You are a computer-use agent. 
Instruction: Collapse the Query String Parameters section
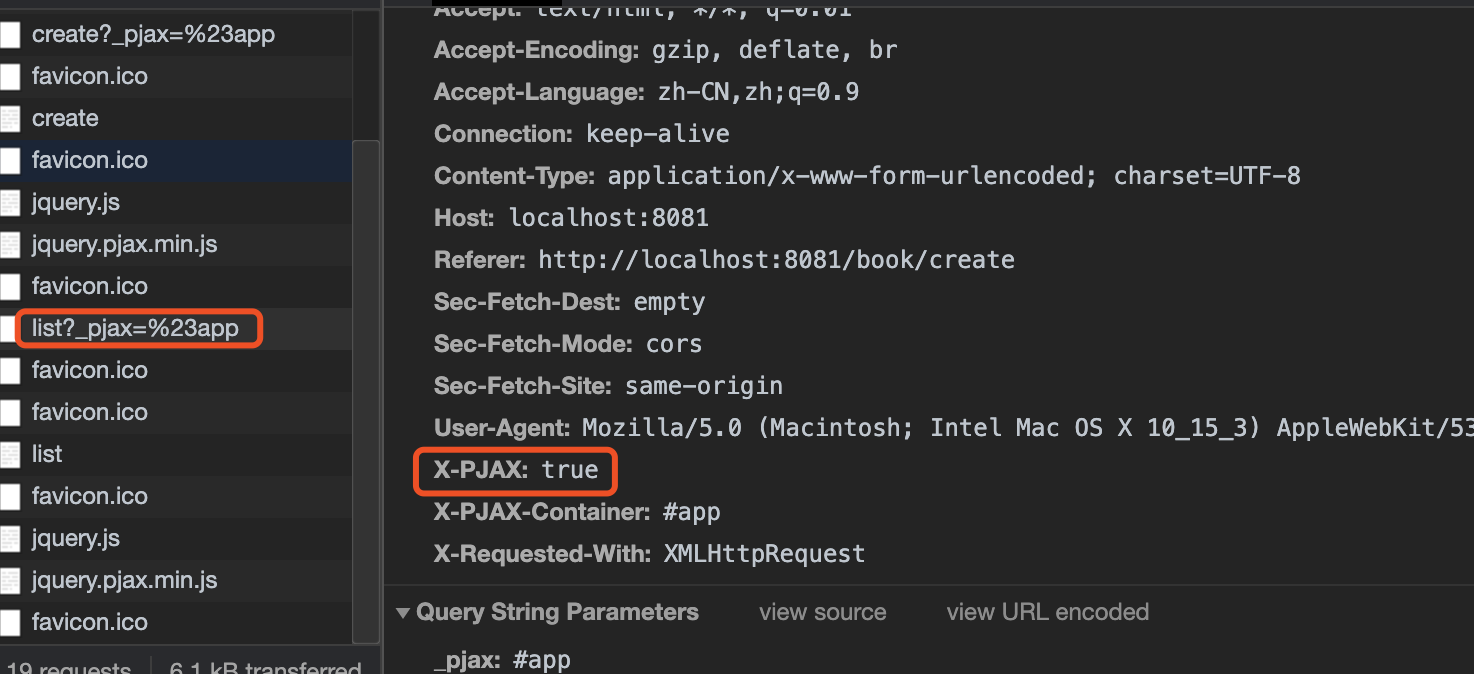click(x=403, y=611)
